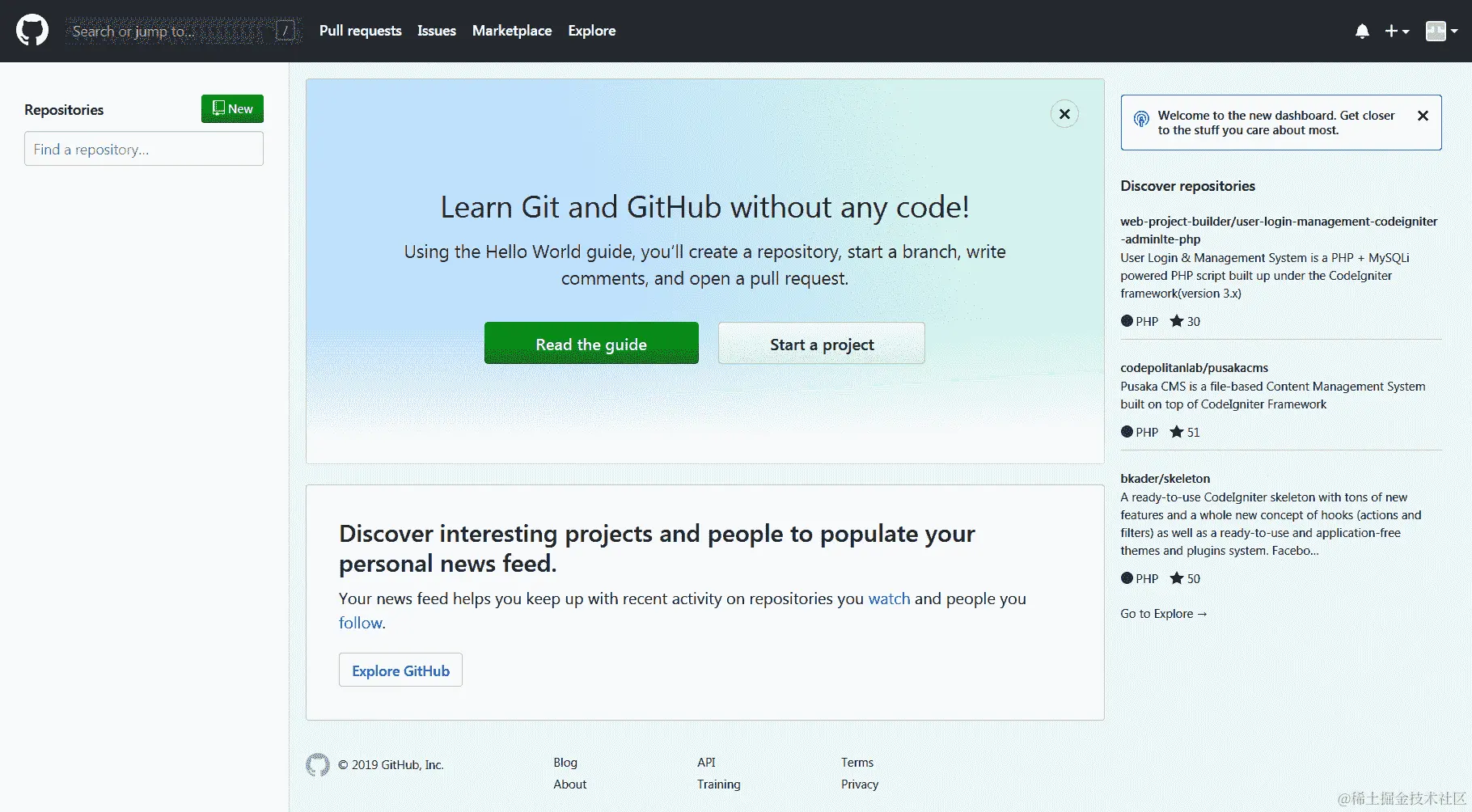Expand the plus create-new dropdown
The height and width of the screenshot is (812, 1472).
1397,31
